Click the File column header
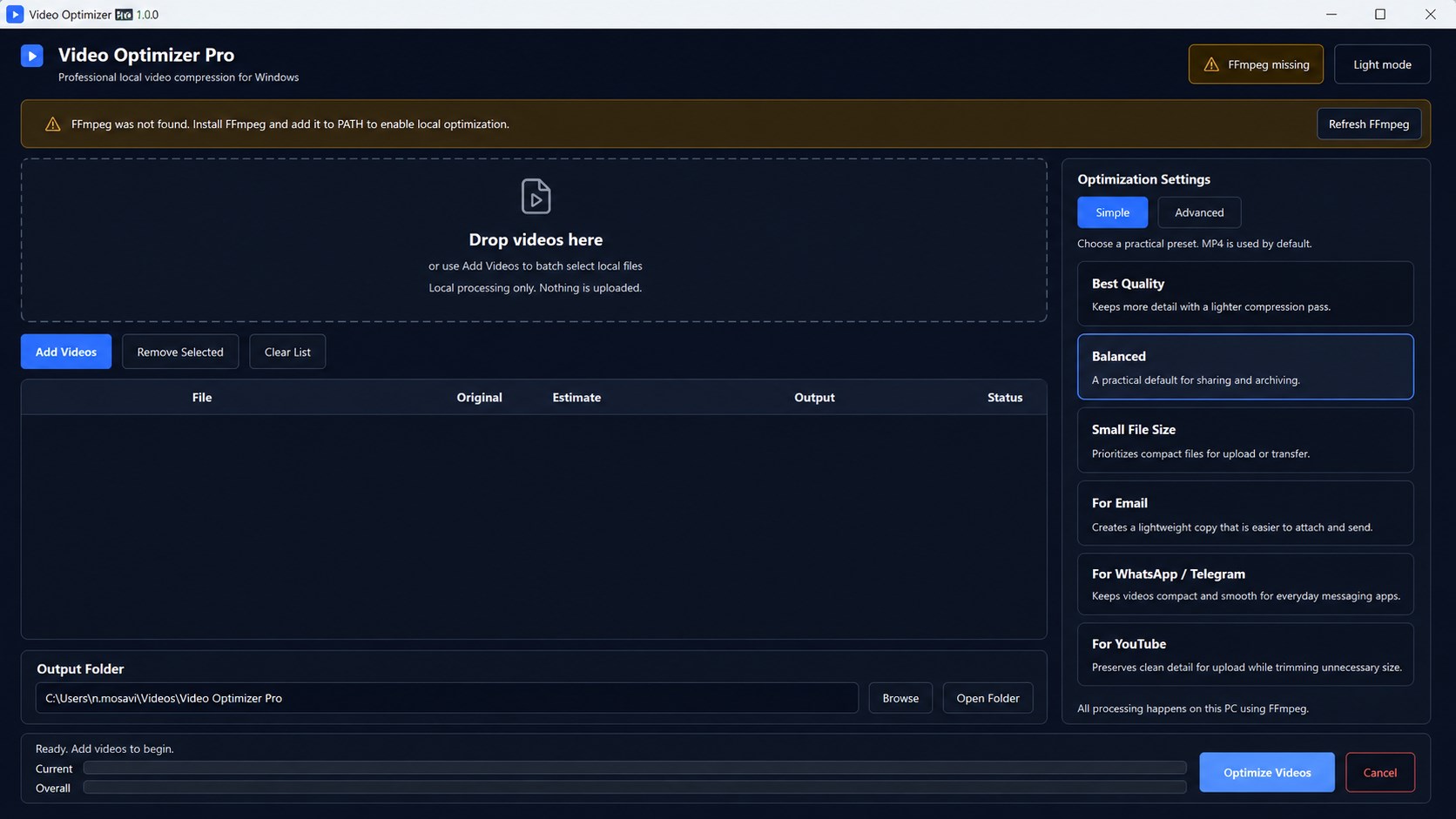The height and width of the screenshot is (819, 1456). [x=202, y=397]
